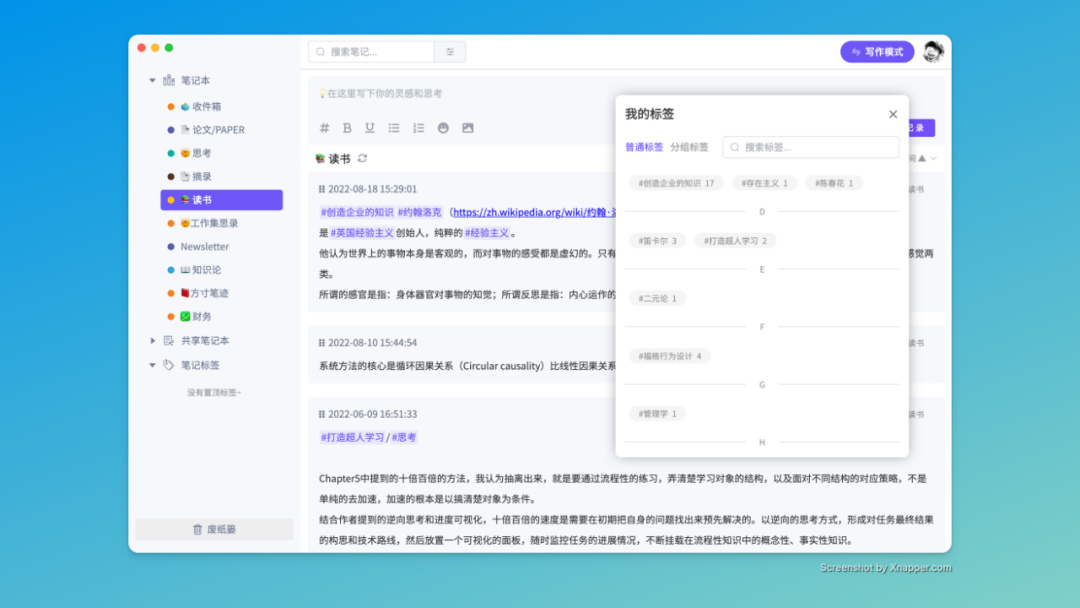Click the 2022-08-10 15:44:54 timestamp
This screenshot has height=608, width=1080.
372,342
